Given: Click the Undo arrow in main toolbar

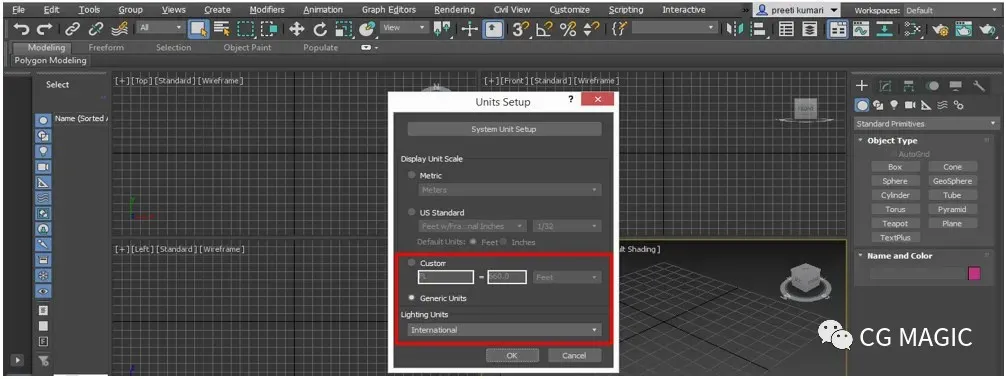Looking at the screenshot, I should click(21, 29).
